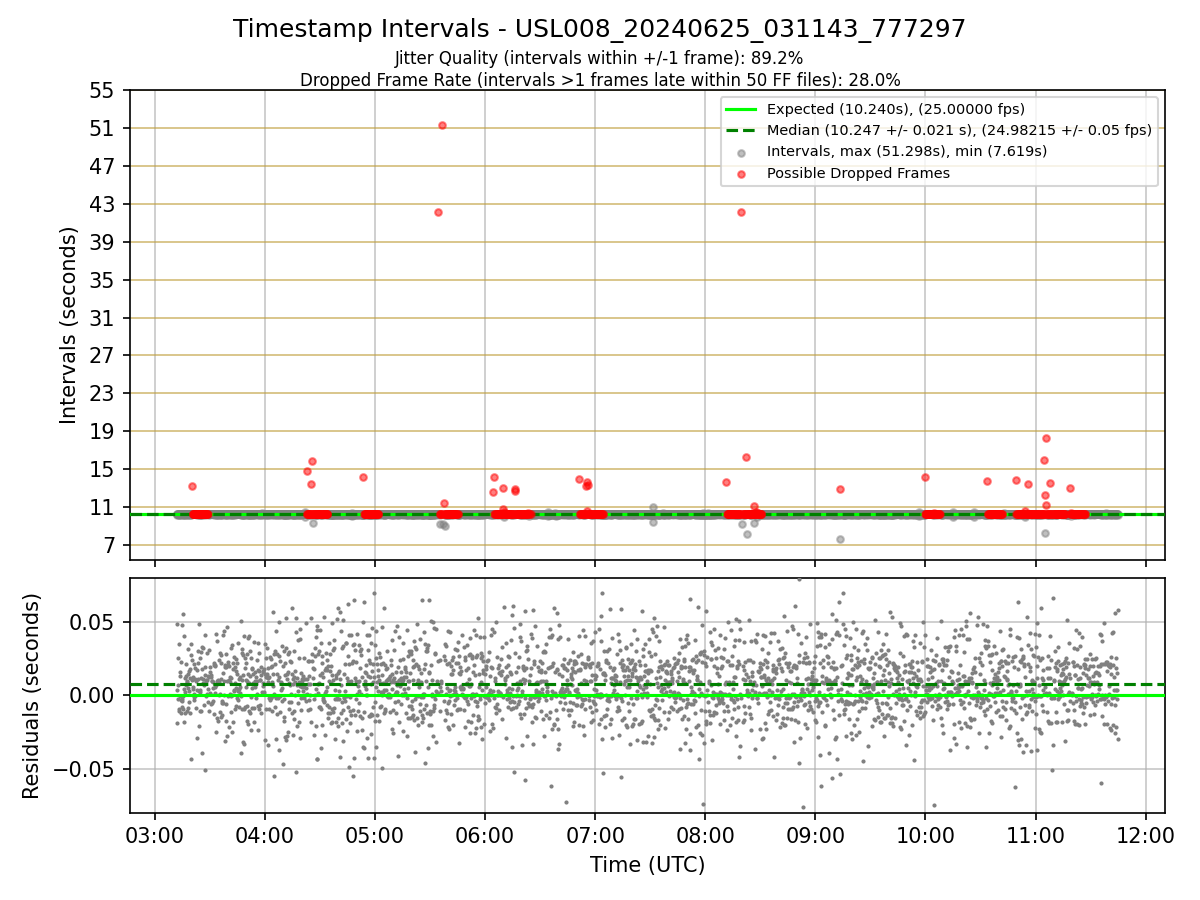This screenshot has width=1200, height=900.
Task: Click the 'Possible Dropped Frames' legend label
Action: click(858, 173)
